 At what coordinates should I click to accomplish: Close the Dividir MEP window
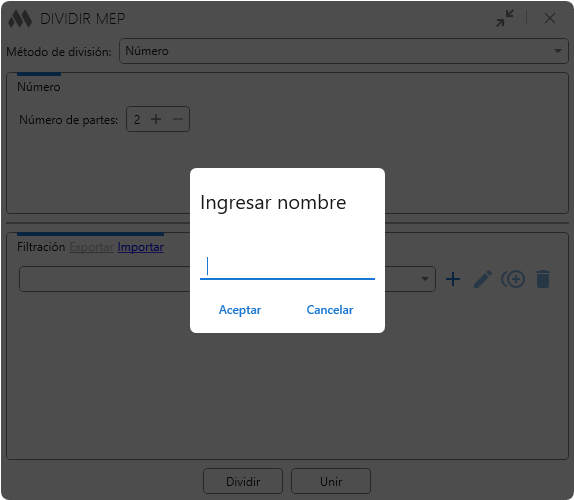tap(550, 18)
